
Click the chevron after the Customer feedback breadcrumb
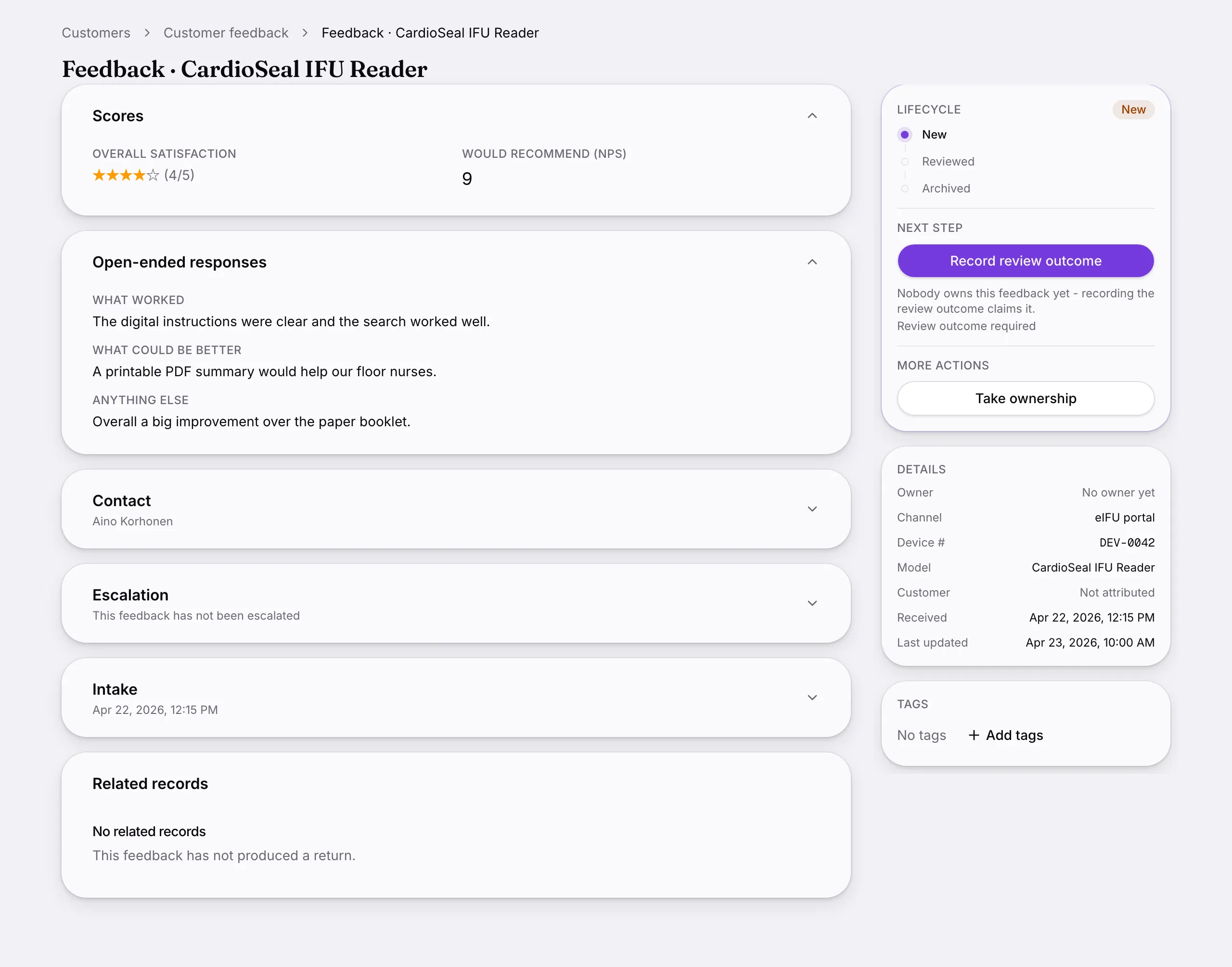(x=305, y=33)
